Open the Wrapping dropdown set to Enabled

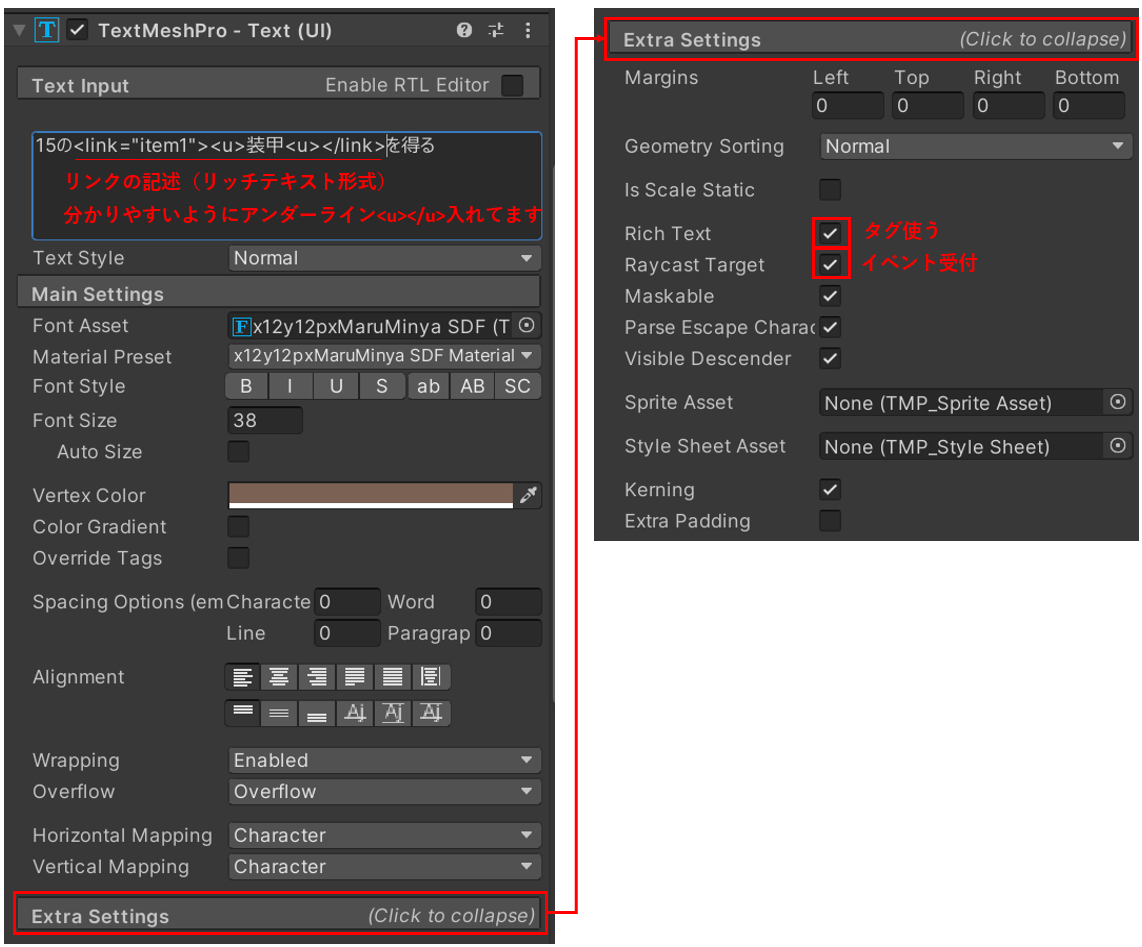pyautogui.click(x=385, y=760)
